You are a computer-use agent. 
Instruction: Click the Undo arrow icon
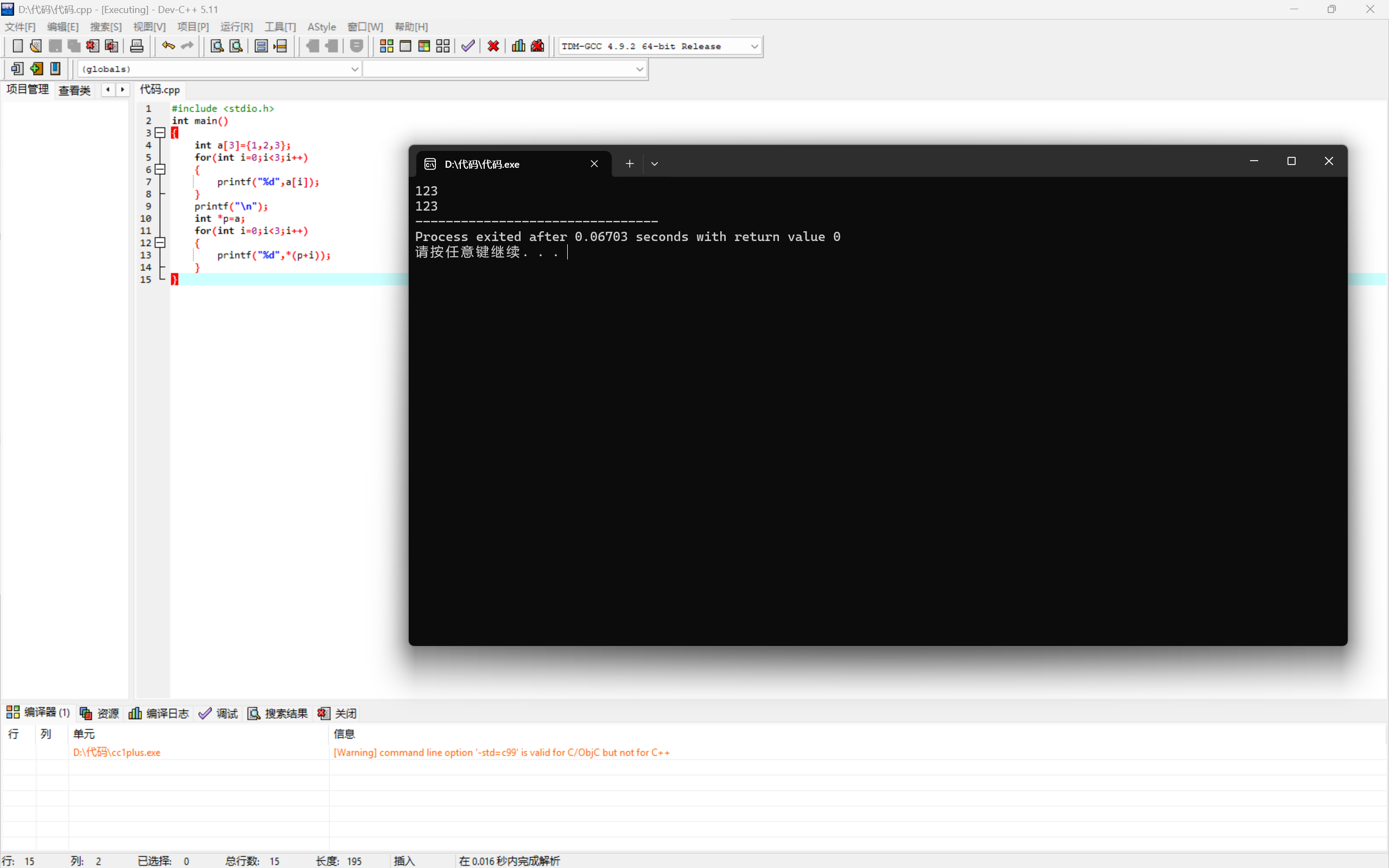pyautogui.click(x=168, y=46)
